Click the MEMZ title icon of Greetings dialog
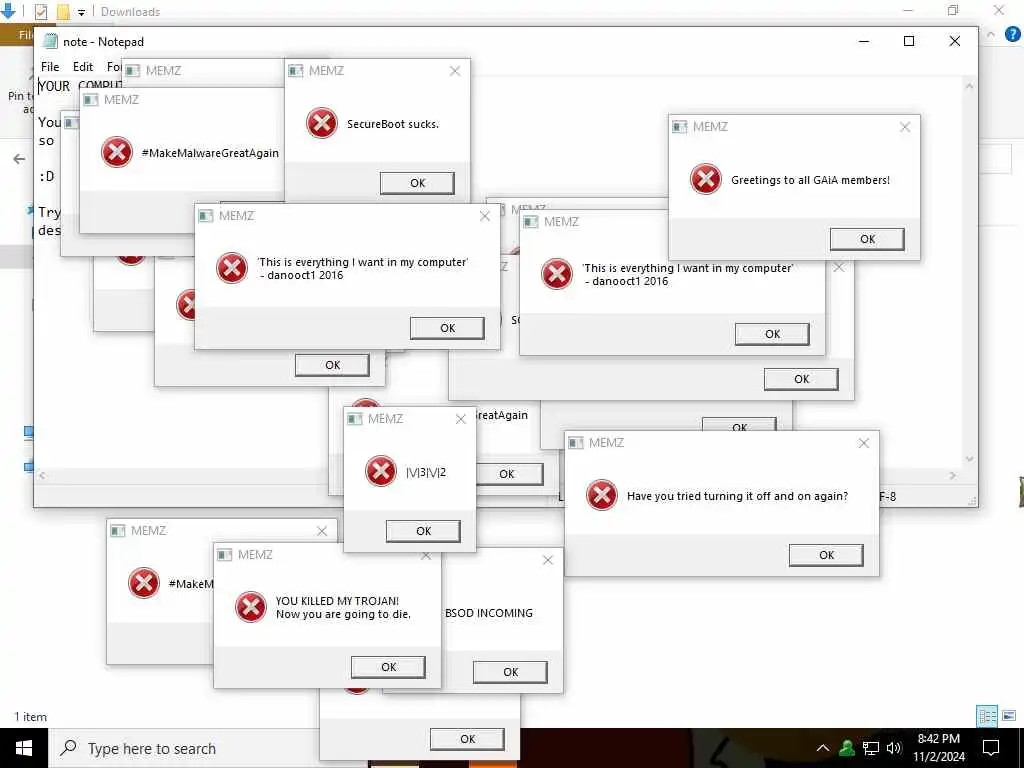The image size is (1024, 768). point(680,127)
